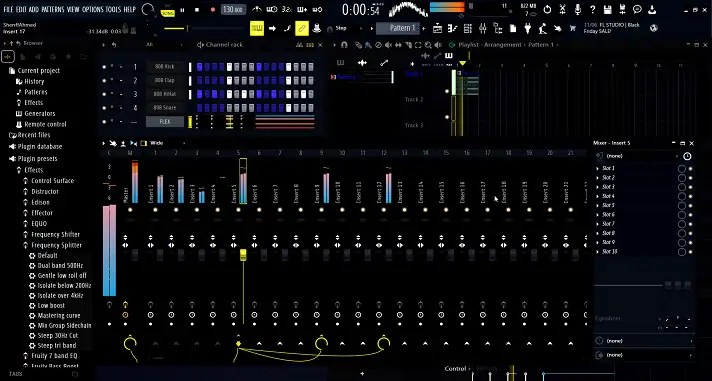This screenshot has height=381, width=712.
Task: Open the help question mark icon
Action: 593,9
